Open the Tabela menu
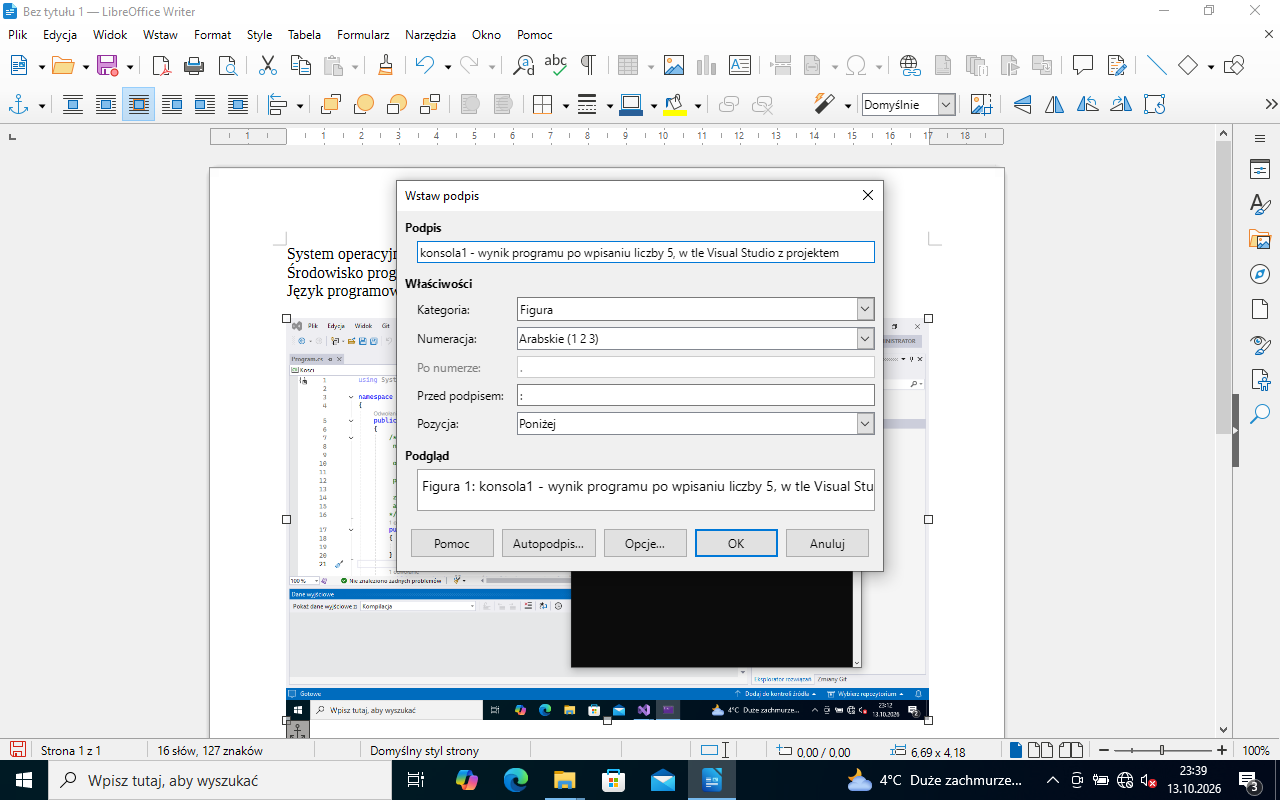This screenshot has height=800, width=1280. (x=304, y=34)
